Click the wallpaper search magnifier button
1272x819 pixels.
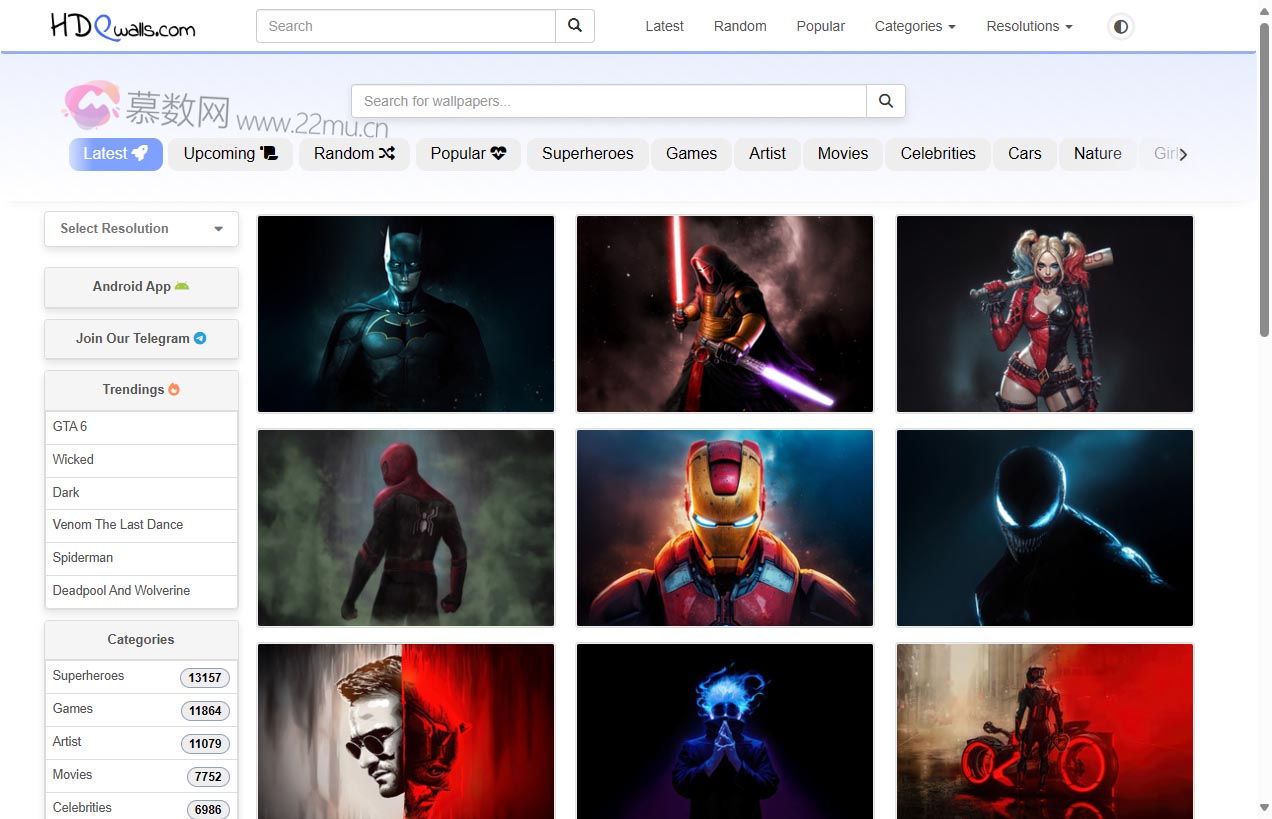885,101
